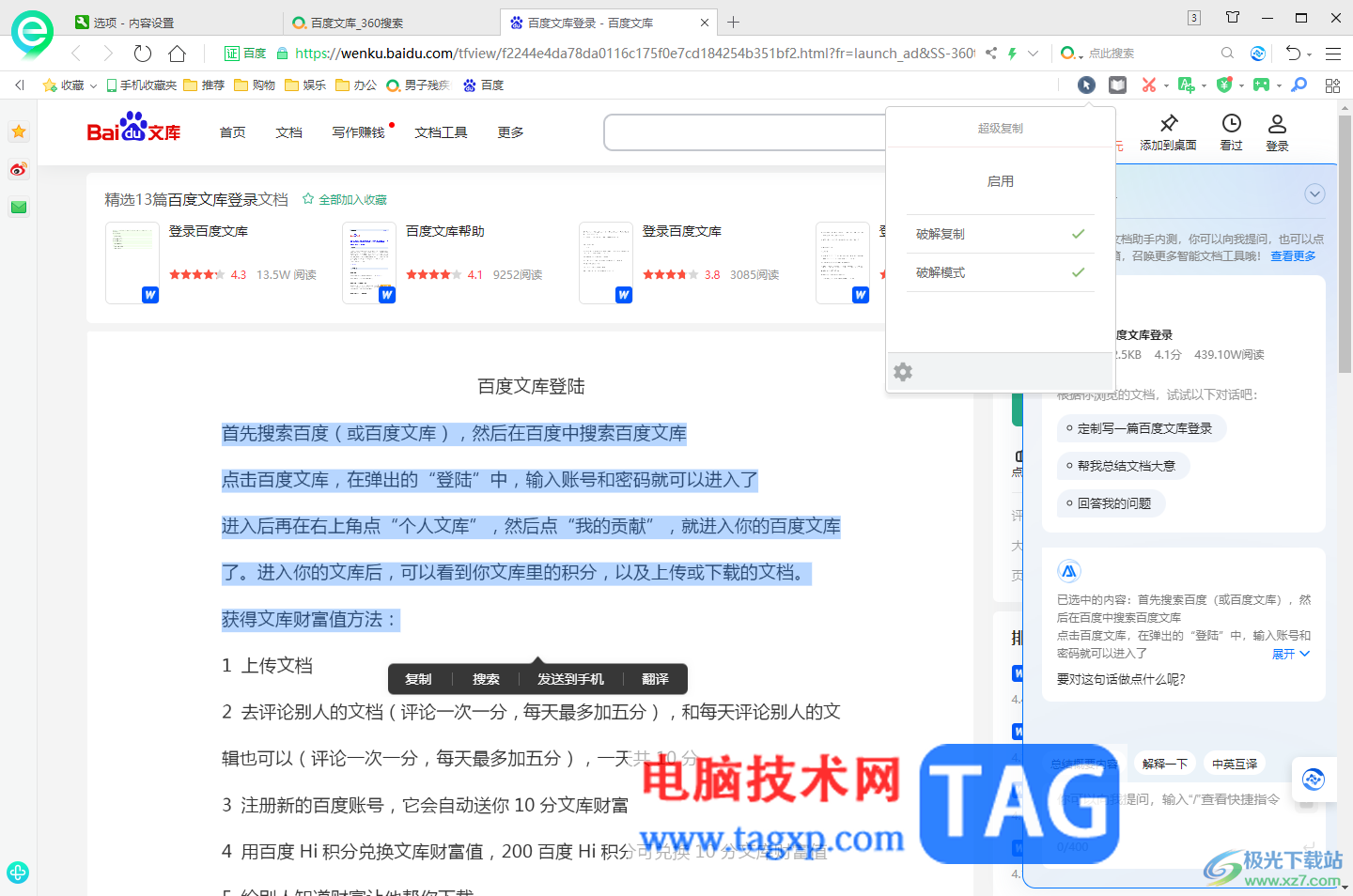
Task: Click the 中英互译 quick action
Action: [x=1235, y=764]
